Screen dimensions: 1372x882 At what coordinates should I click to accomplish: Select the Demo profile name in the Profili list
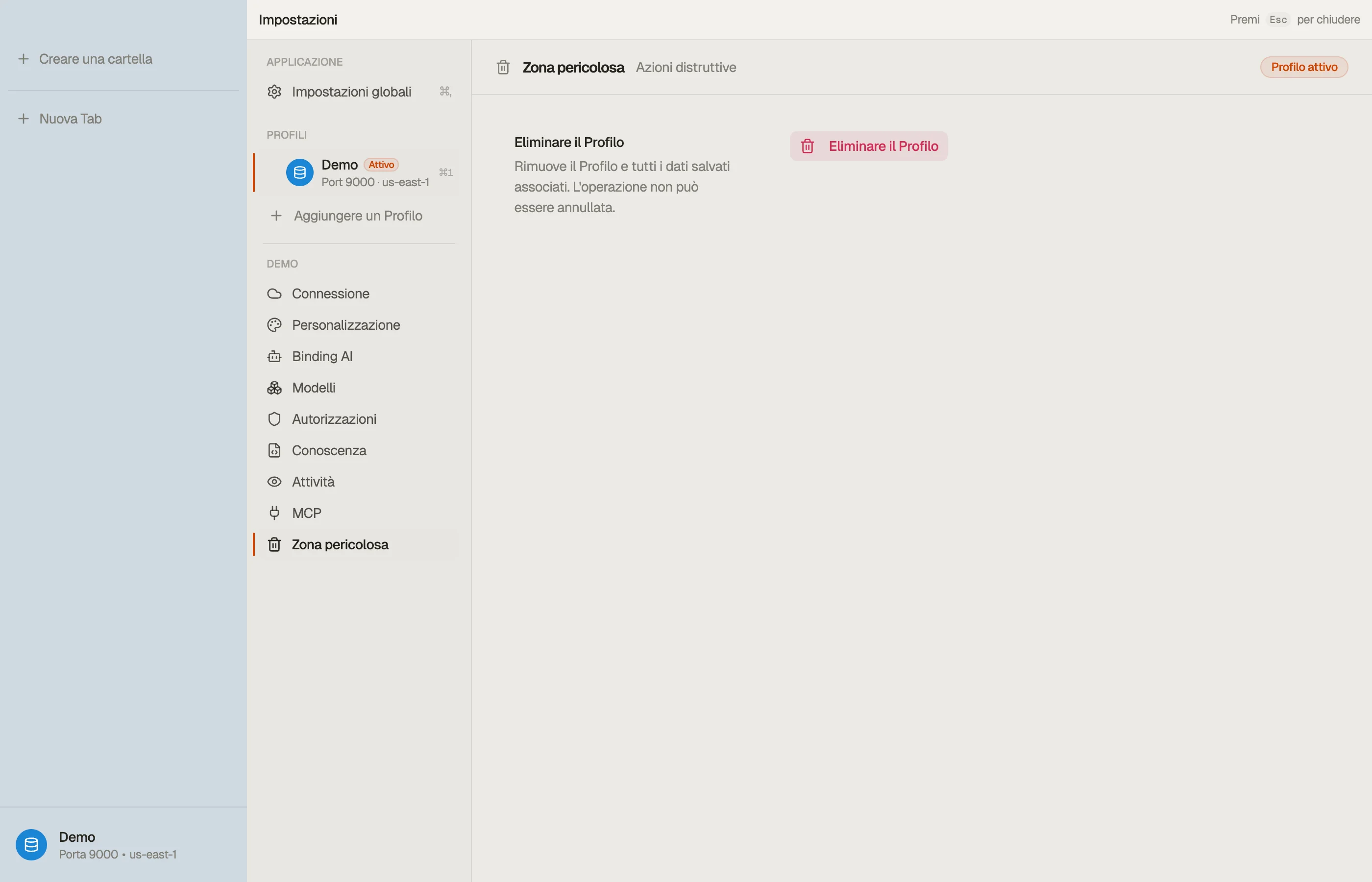click(340, 165)
